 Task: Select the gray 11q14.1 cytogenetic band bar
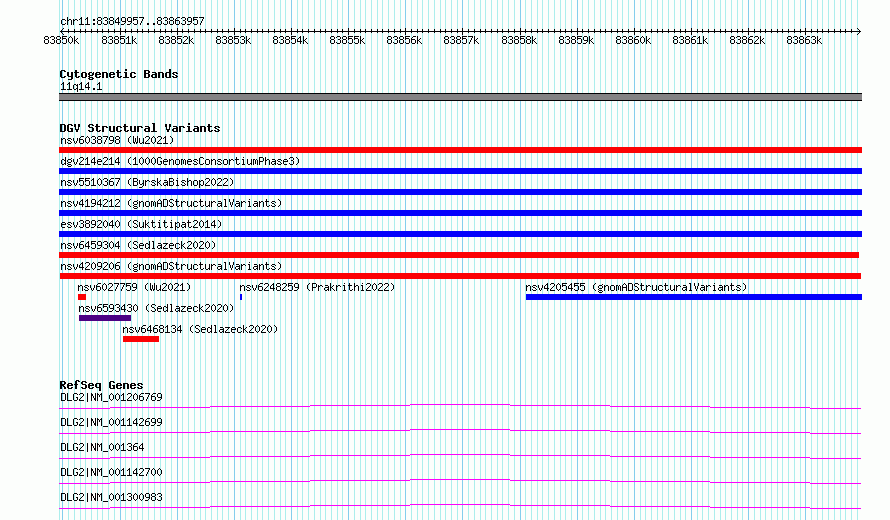[460, 97]
